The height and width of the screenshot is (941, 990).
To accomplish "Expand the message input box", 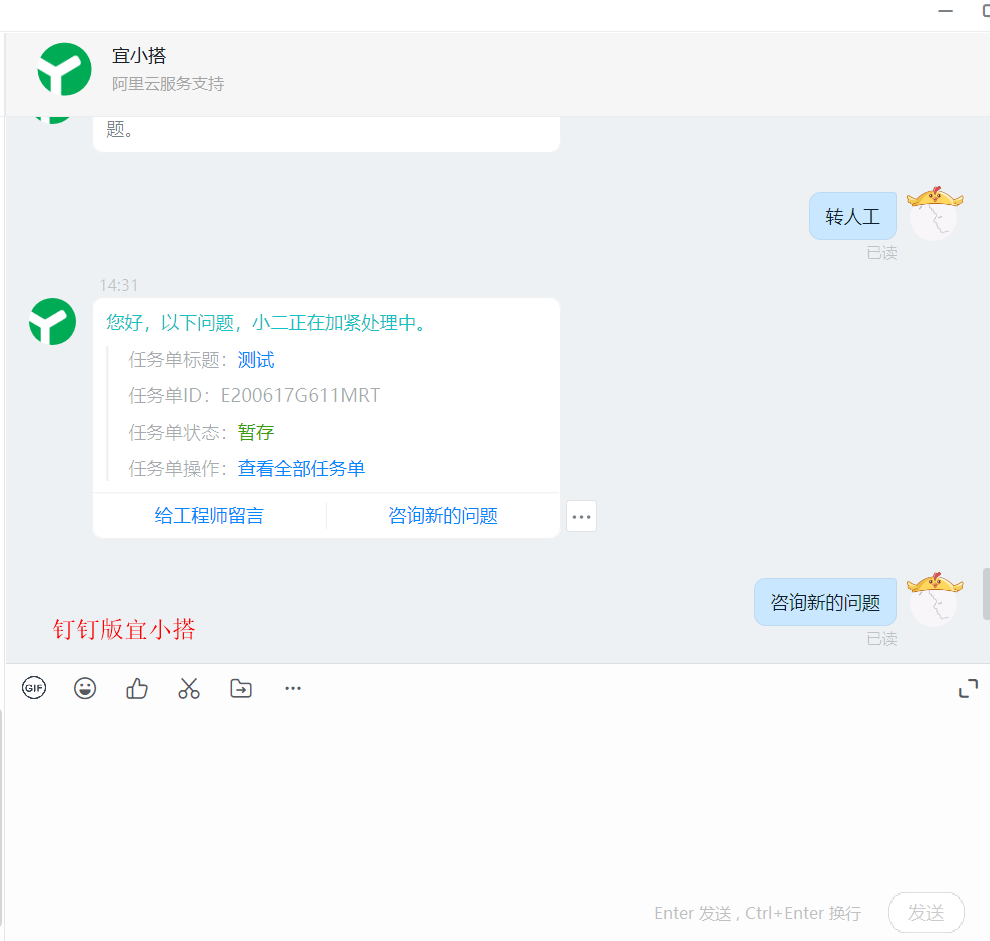I will [968, 688].
